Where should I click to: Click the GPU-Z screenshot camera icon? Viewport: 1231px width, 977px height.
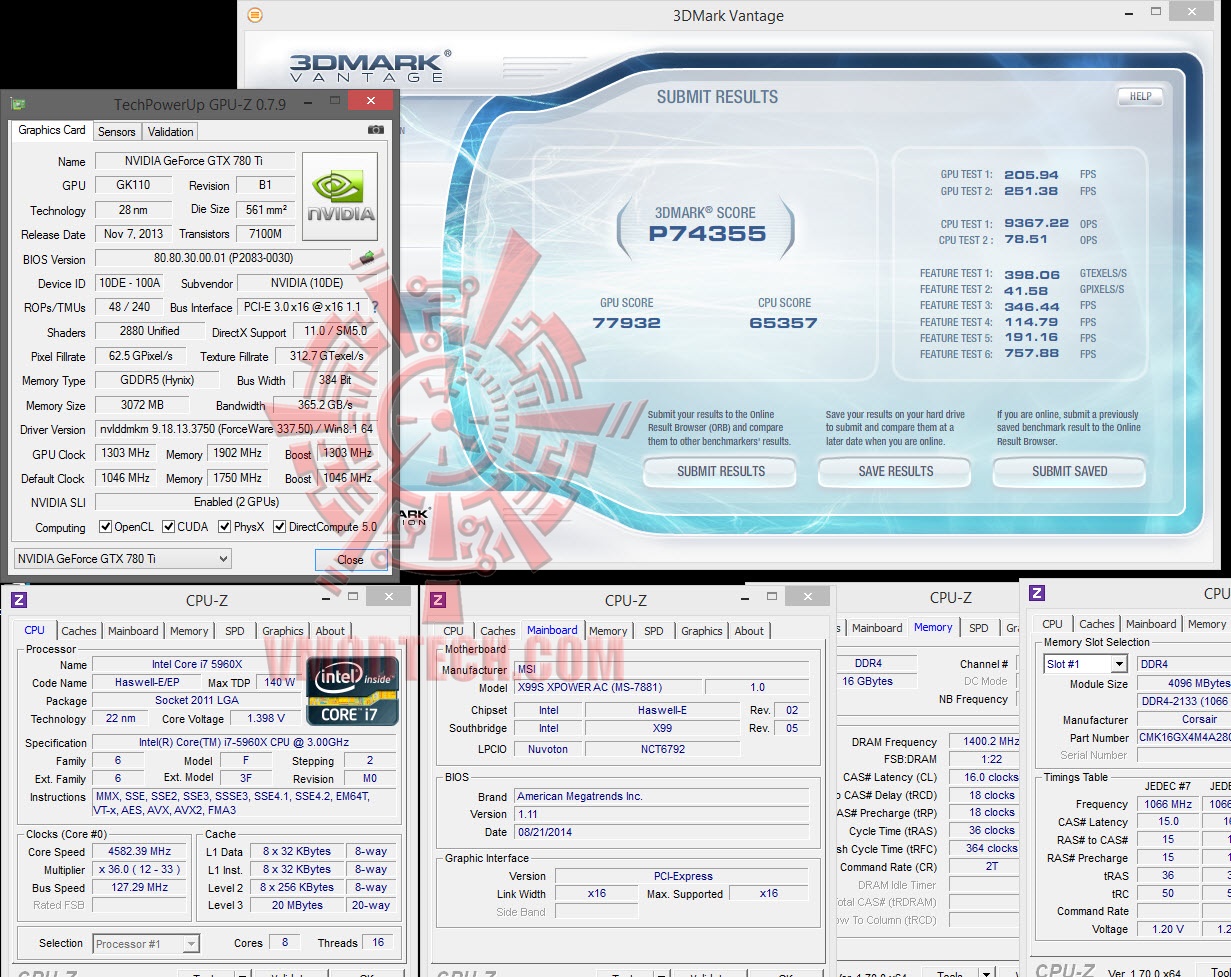coord(375,130)
